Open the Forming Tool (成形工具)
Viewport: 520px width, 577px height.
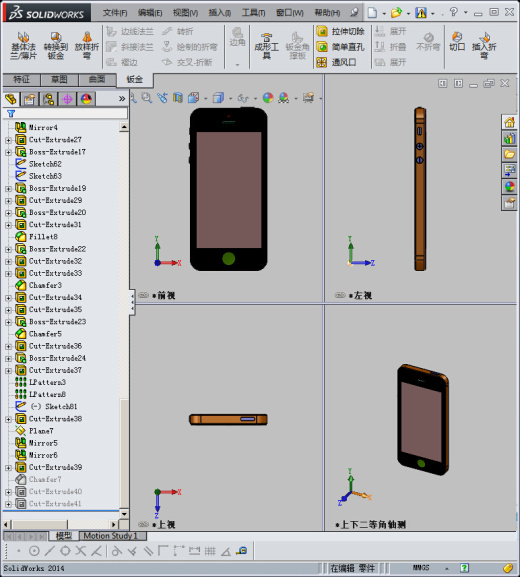(x=266, y=46)
